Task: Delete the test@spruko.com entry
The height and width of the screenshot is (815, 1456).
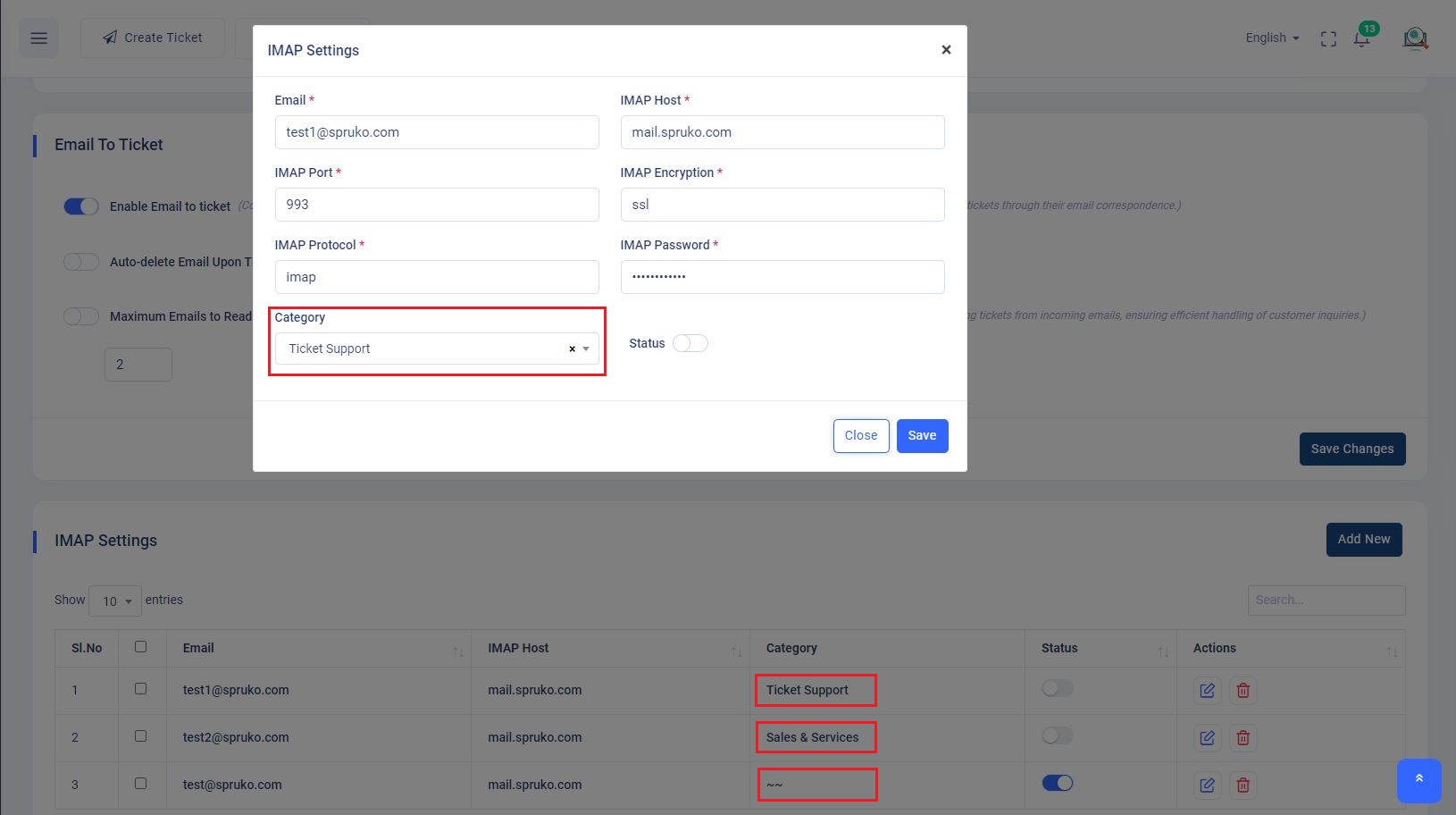Action: click(x=1243, y=785)
